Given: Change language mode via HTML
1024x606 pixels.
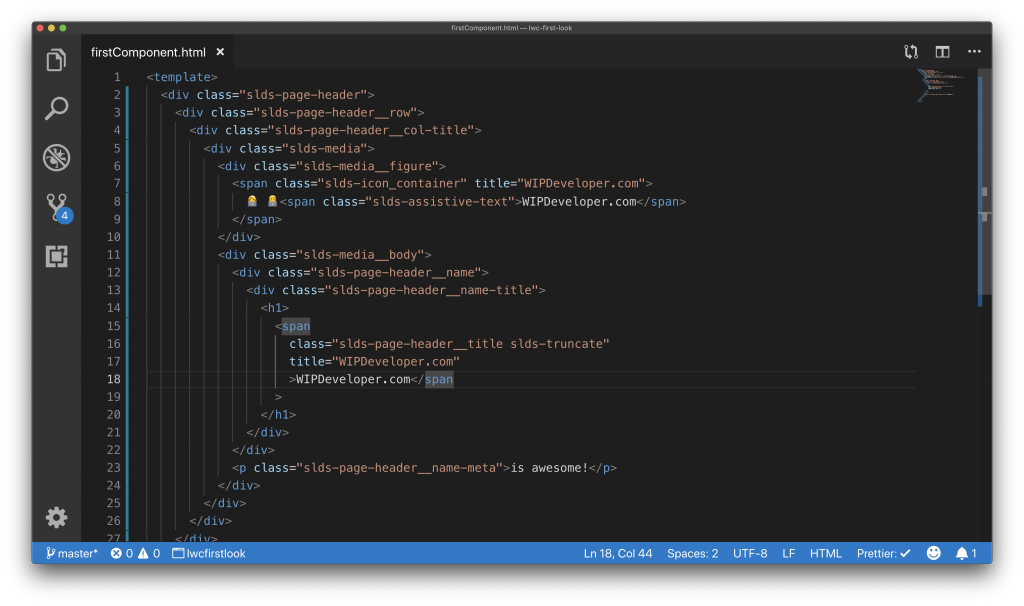Looking at the screenshot, I should (825, 553).
